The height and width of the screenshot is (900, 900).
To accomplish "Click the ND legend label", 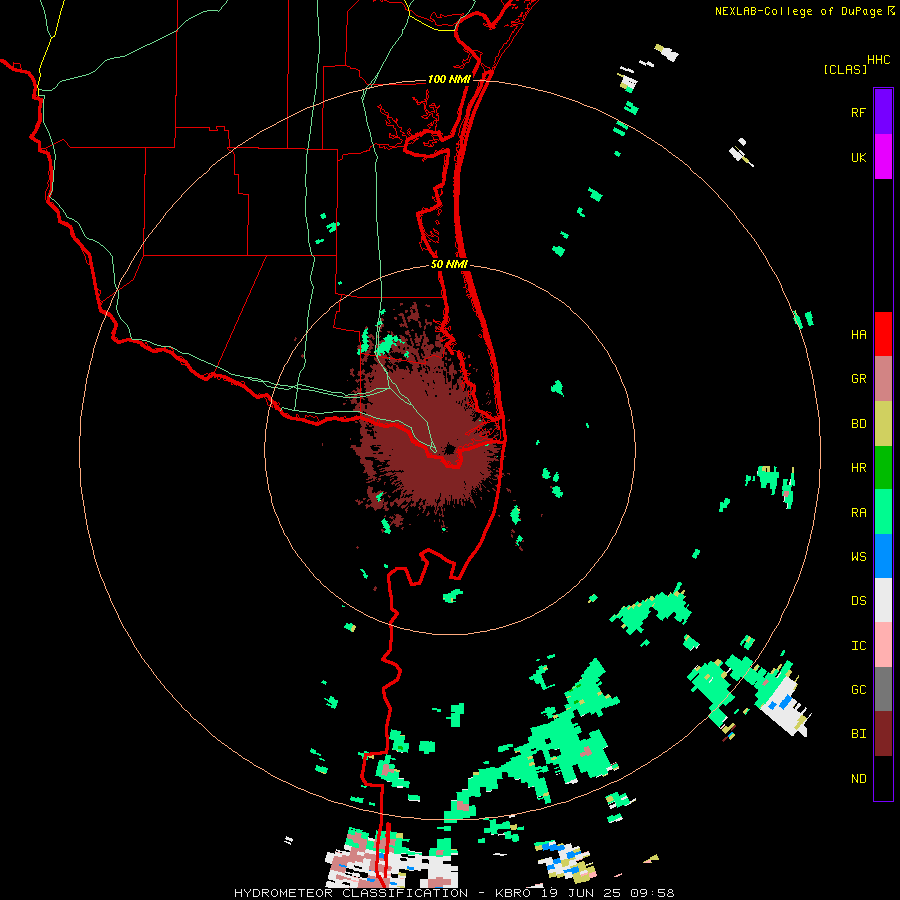I will click(x=858, y=778).
